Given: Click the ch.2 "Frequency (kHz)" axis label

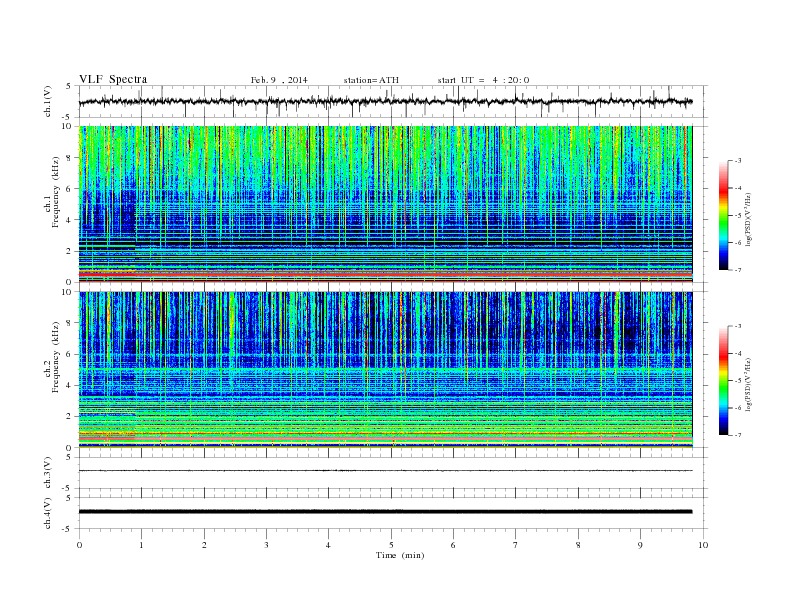Looking at the screenshot, I should coord(55,356).
